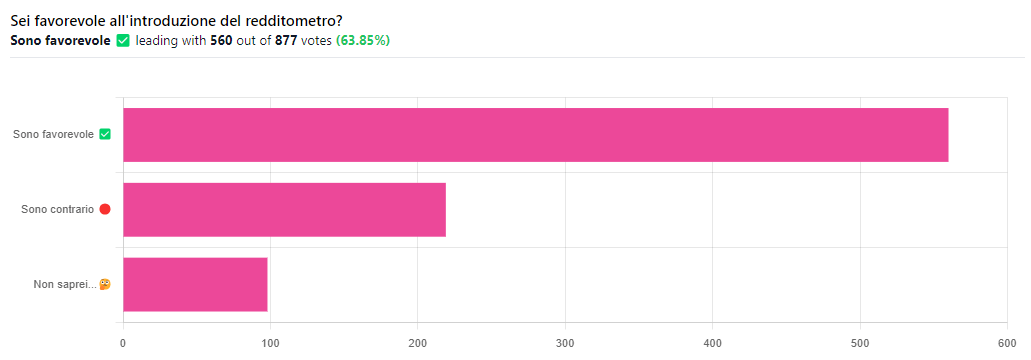Click the Sono contrario axis label

(x=58, y=210)
